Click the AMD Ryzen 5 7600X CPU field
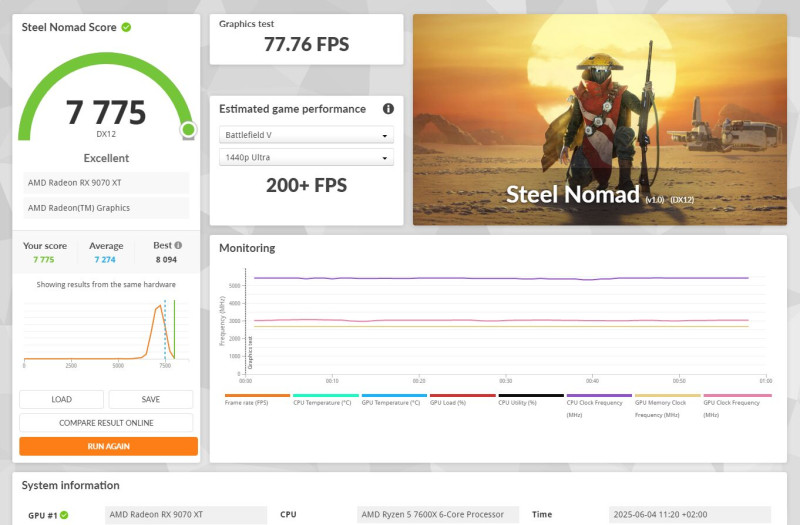Screen dimensions: 800x525 [x=438, y=514]
